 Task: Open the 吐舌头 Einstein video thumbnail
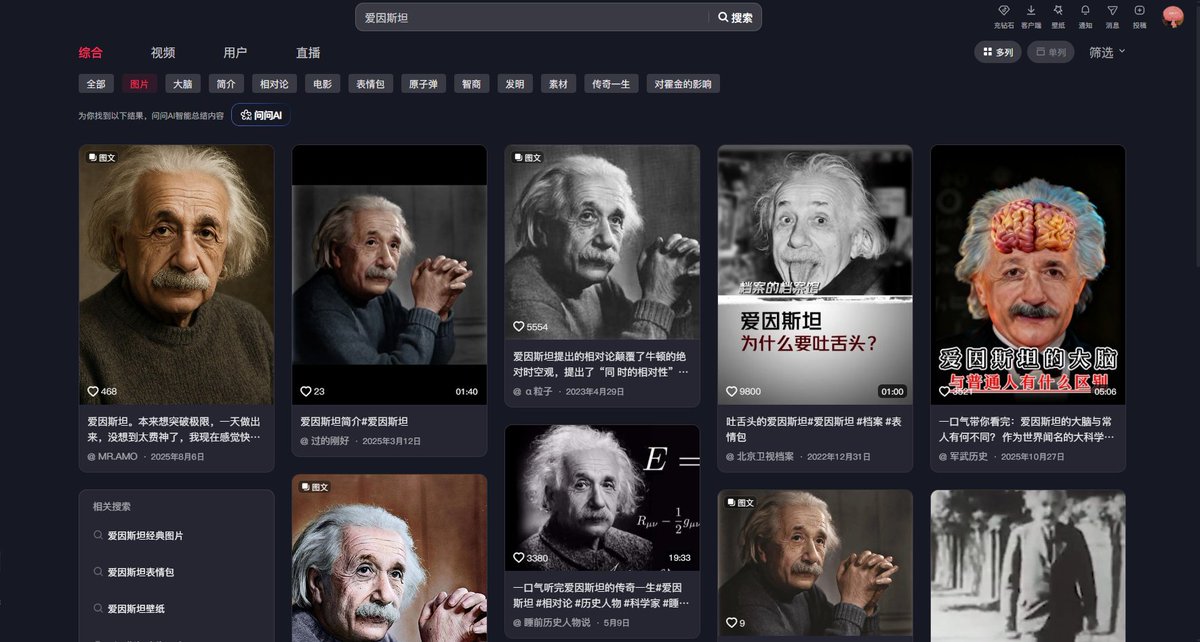pos(815,275)
